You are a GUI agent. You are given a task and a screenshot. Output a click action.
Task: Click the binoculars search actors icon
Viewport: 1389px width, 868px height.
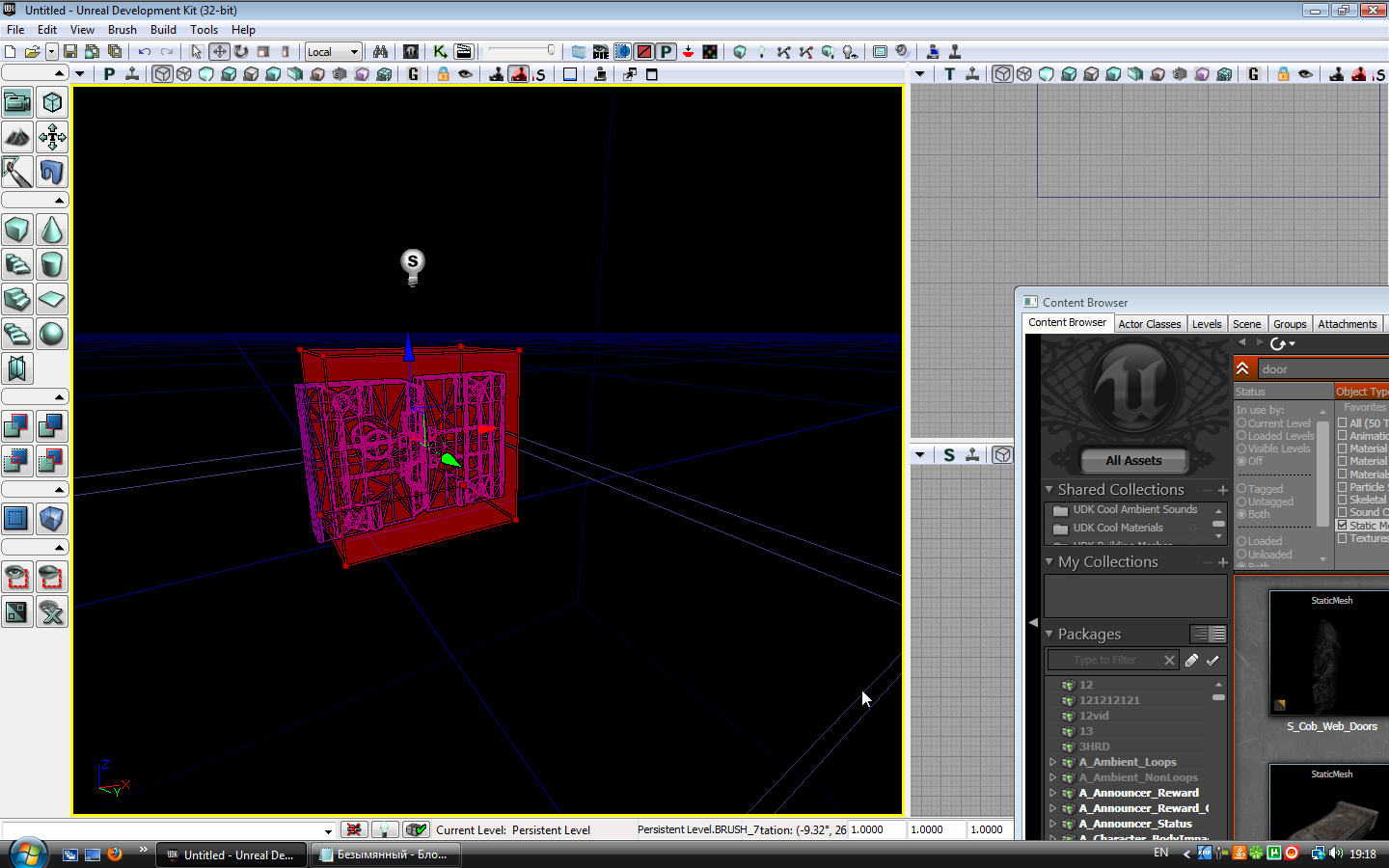[381, 52]
